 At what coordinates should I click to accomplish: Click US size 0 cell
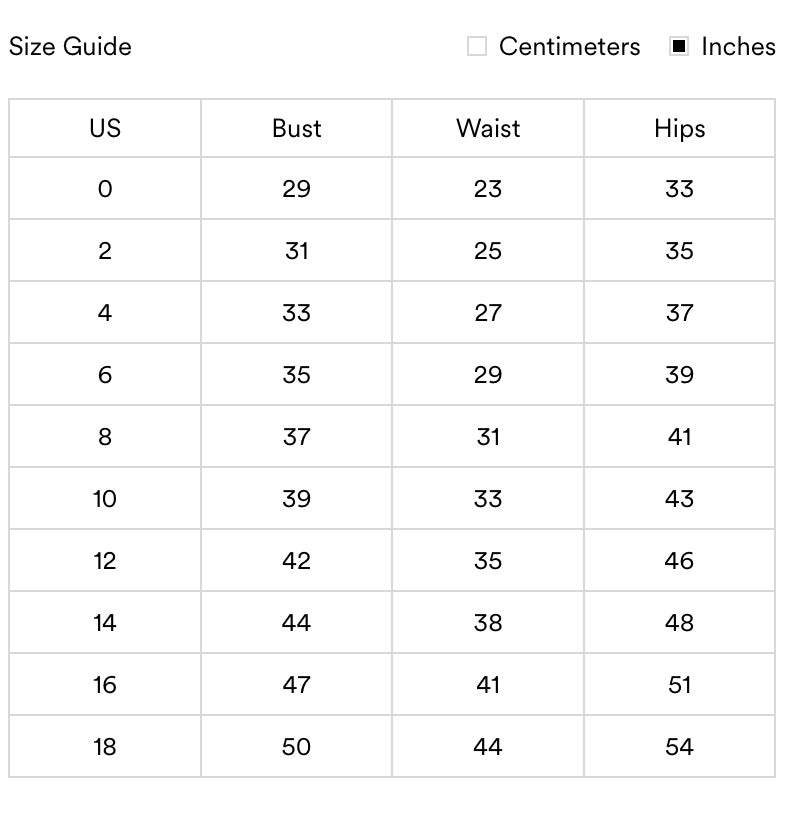pos(105,189)
